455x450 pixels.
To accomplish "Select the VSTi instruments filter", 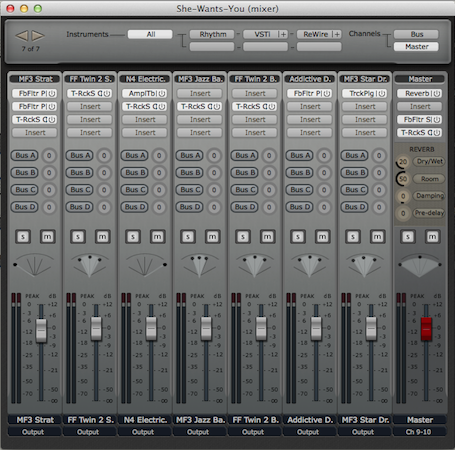I will click(x=261, y=34).
